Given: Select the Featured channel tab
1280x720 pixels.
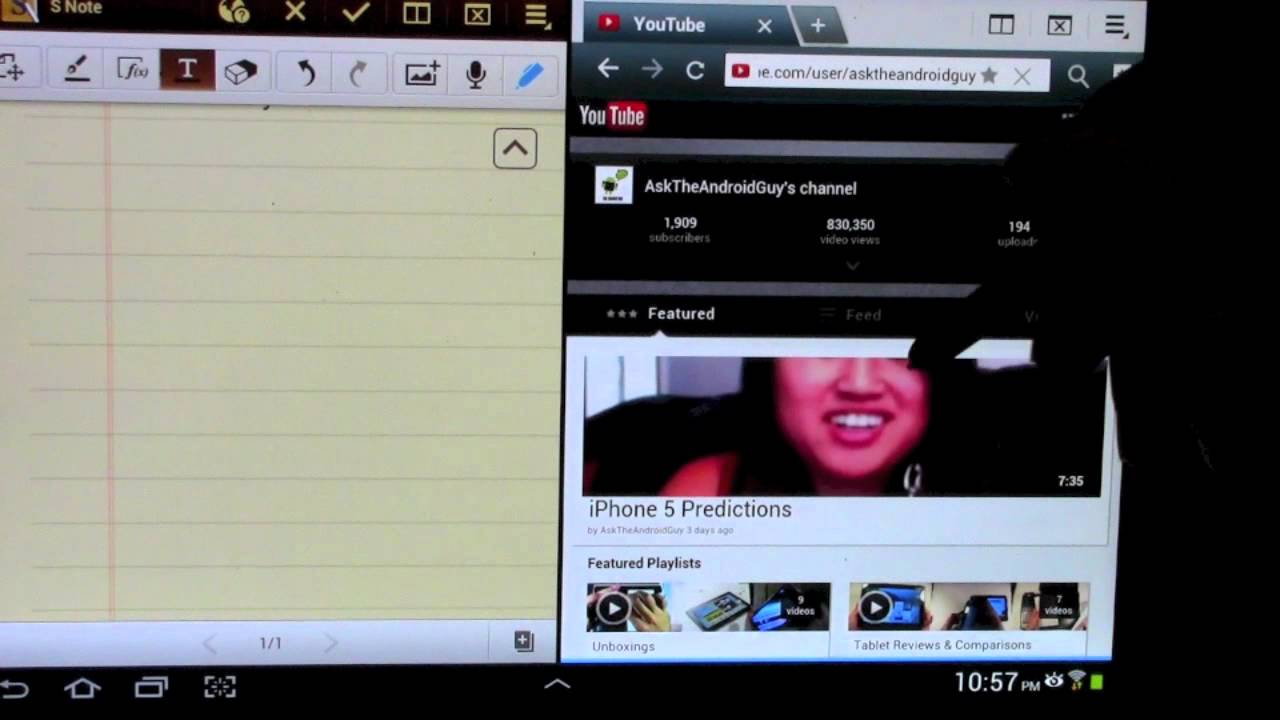Looking at the screenshot, I should click(x=661, y=314).
